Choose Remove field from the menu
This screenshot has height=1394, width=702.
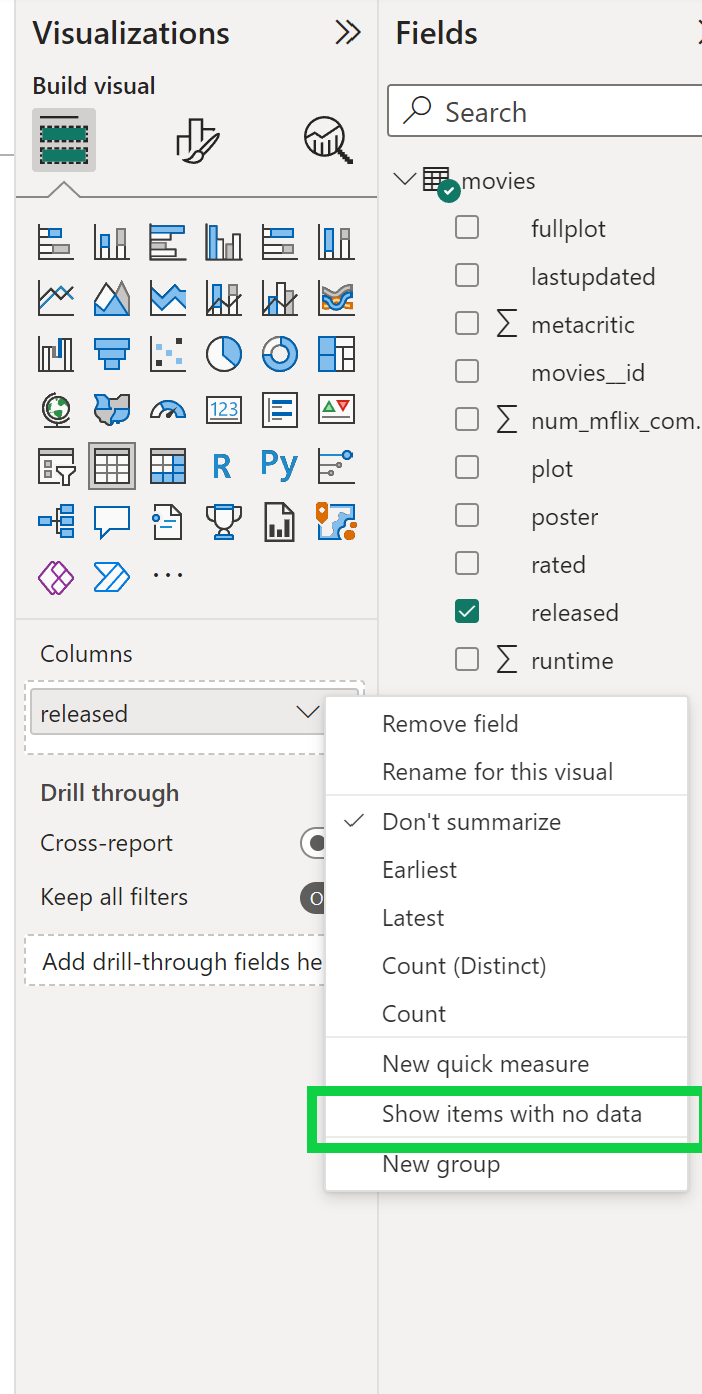click(x=450, y=724)
